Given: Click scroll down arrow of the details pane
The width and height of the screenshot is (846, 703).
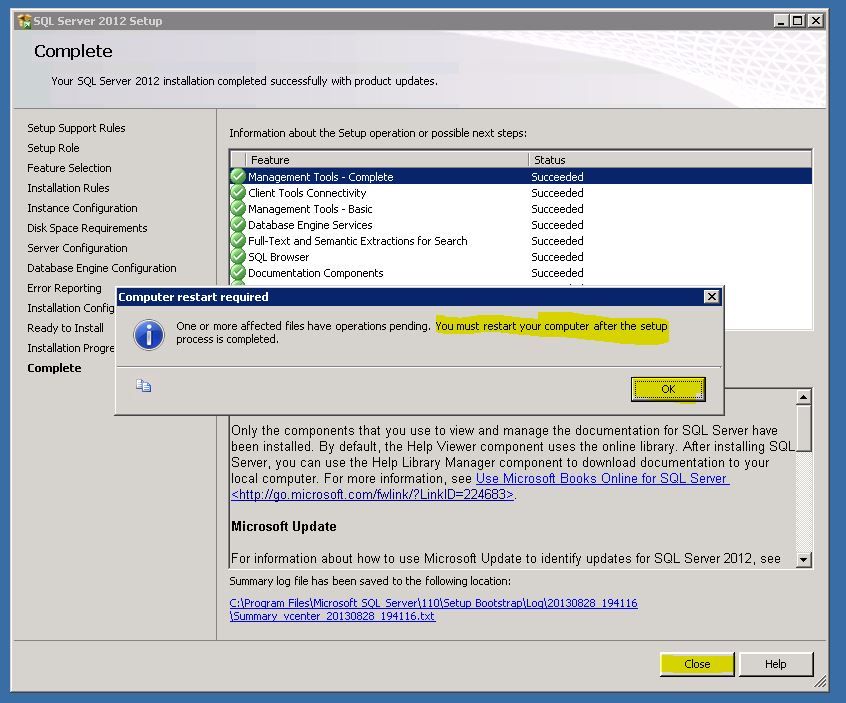Looking at the screenshot, I should 803,559.
